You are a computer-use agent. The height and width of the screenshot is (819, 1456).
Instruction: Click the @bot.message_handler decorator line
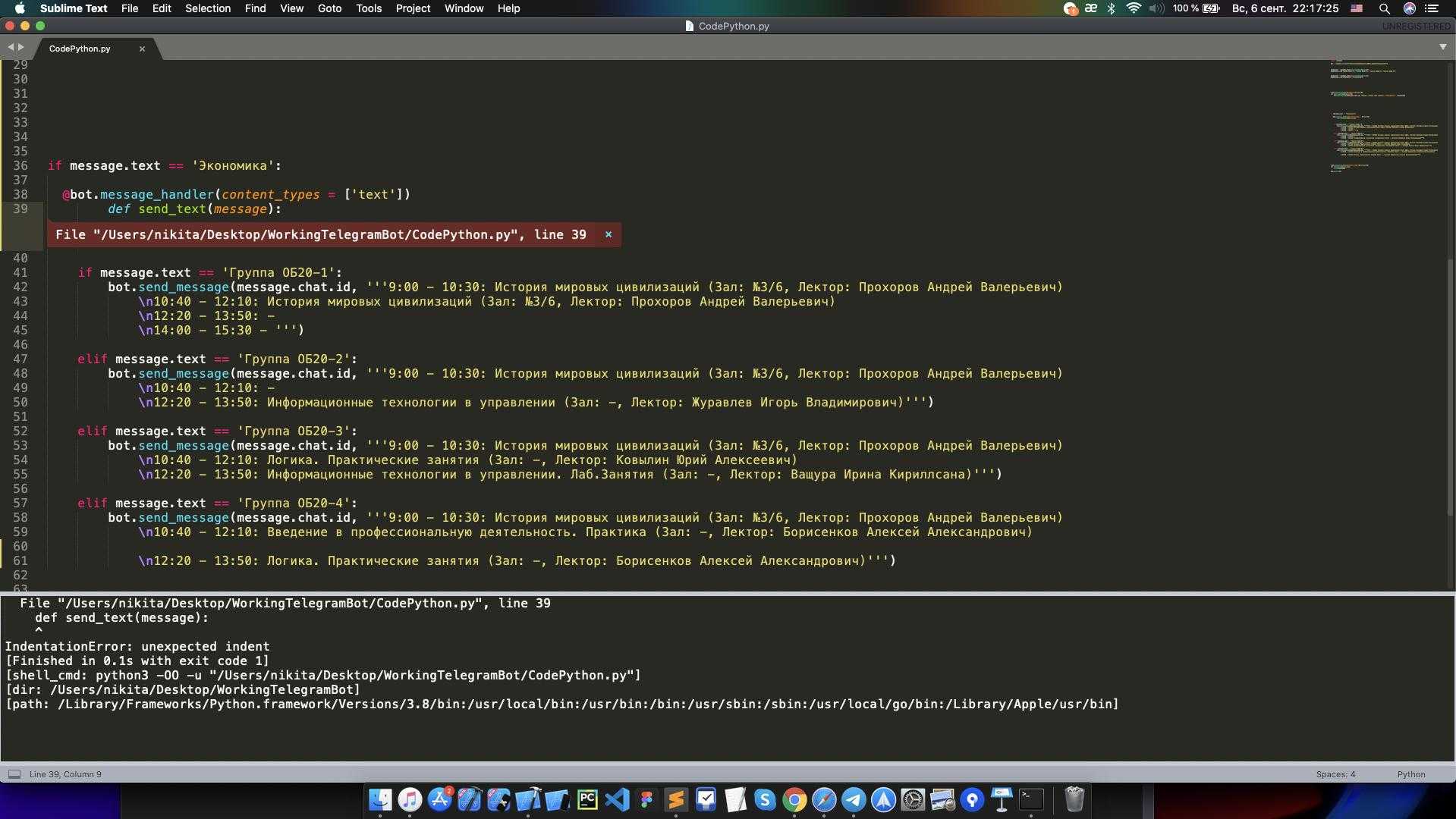(237, 194)
